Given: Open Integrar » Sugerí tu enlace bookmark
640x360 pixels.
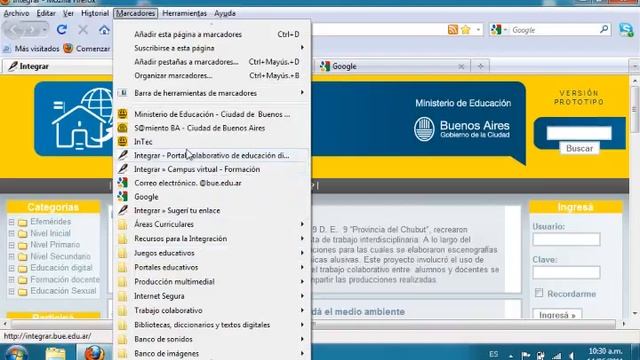Looking at the screenshot, I should coord(212,211).
